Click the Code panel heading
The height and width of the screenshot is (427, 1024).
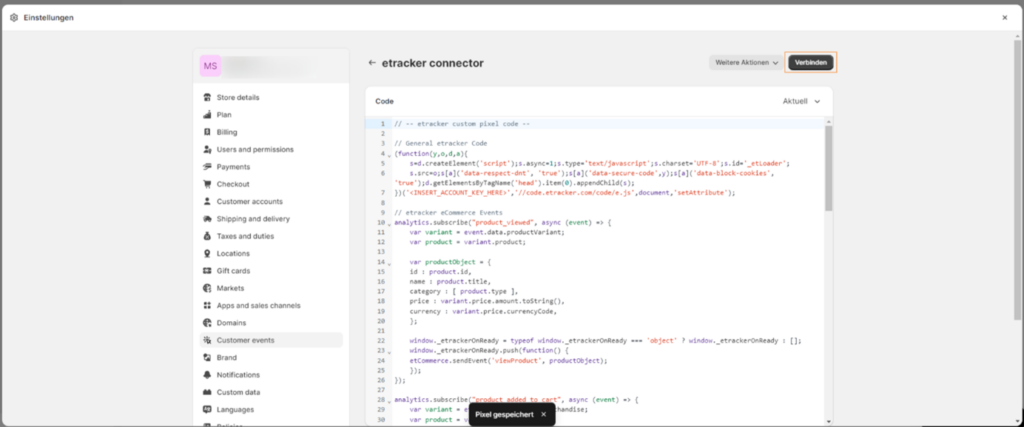385,101
